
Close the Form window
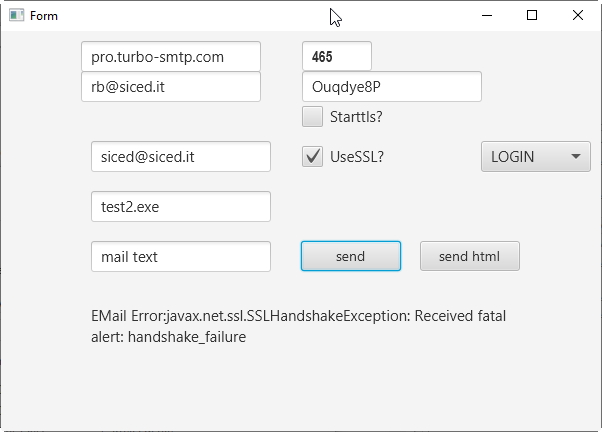(578, 16)
